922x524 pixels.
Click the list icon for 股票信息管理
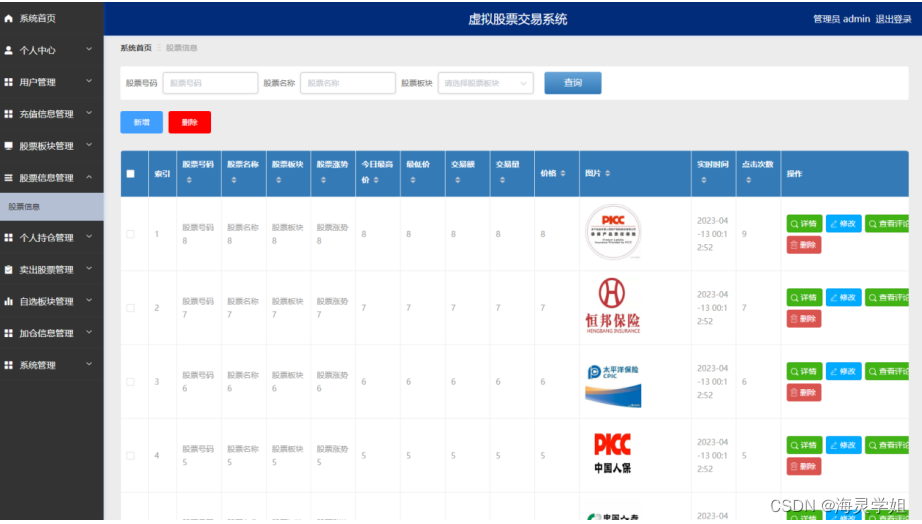8,178
